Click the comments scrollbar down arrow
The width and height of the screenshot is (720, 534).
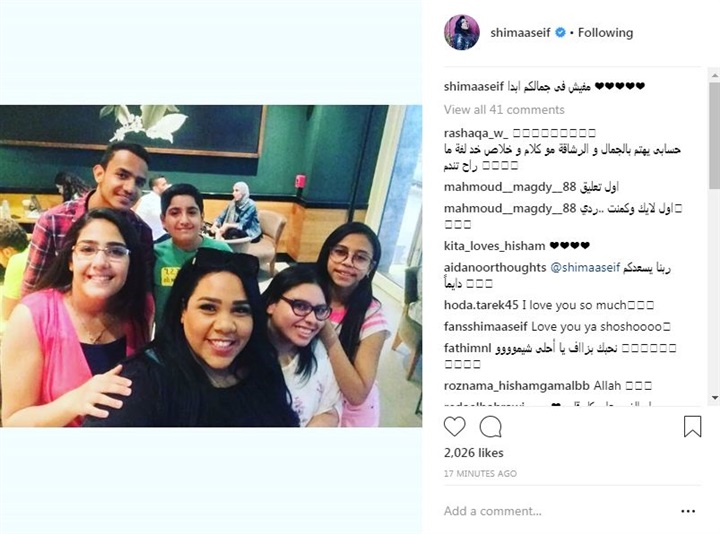coord(714,398)
